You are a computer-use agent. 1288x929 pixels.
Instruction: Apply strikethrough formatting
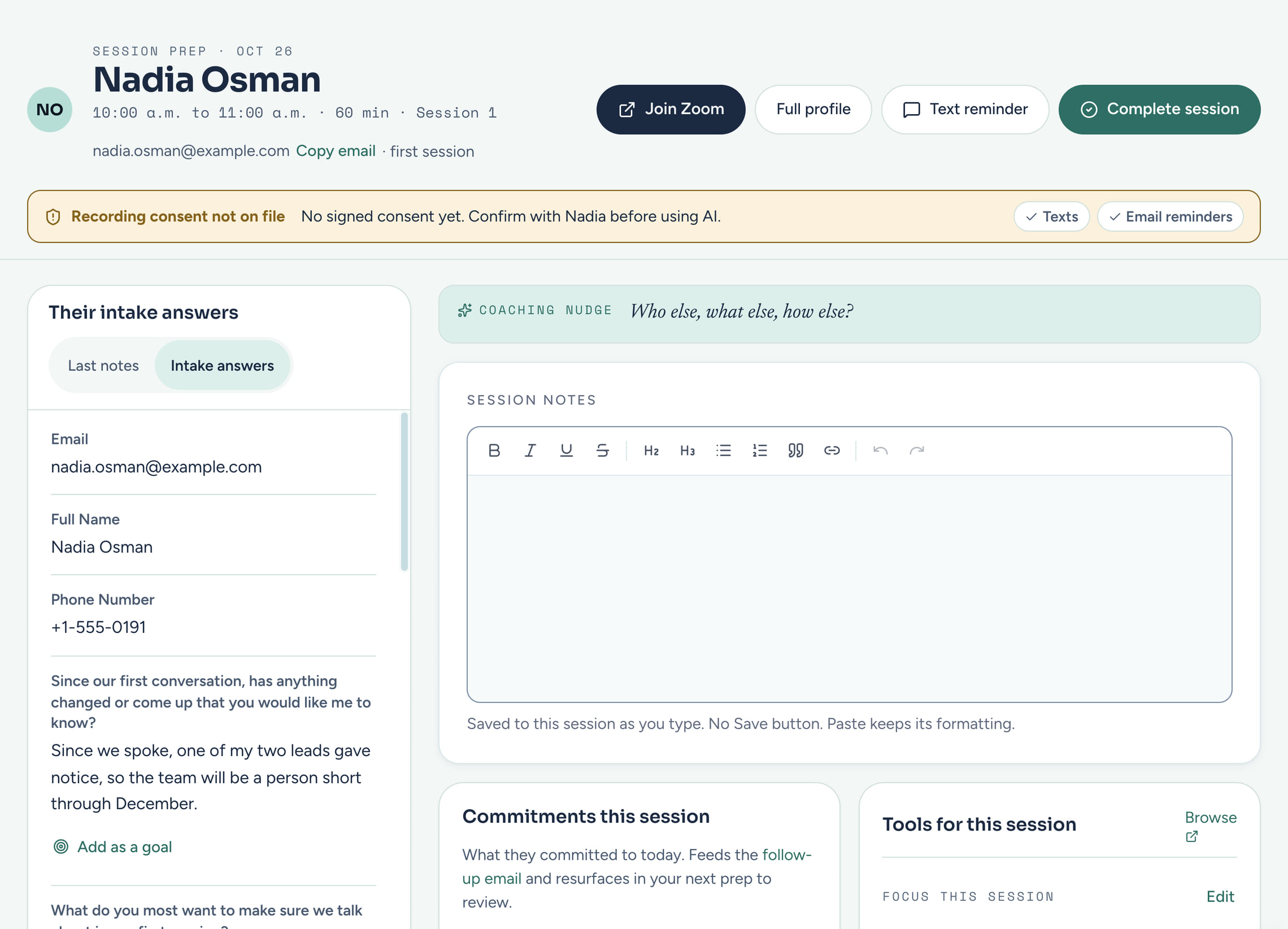click(x=602, y=450)
